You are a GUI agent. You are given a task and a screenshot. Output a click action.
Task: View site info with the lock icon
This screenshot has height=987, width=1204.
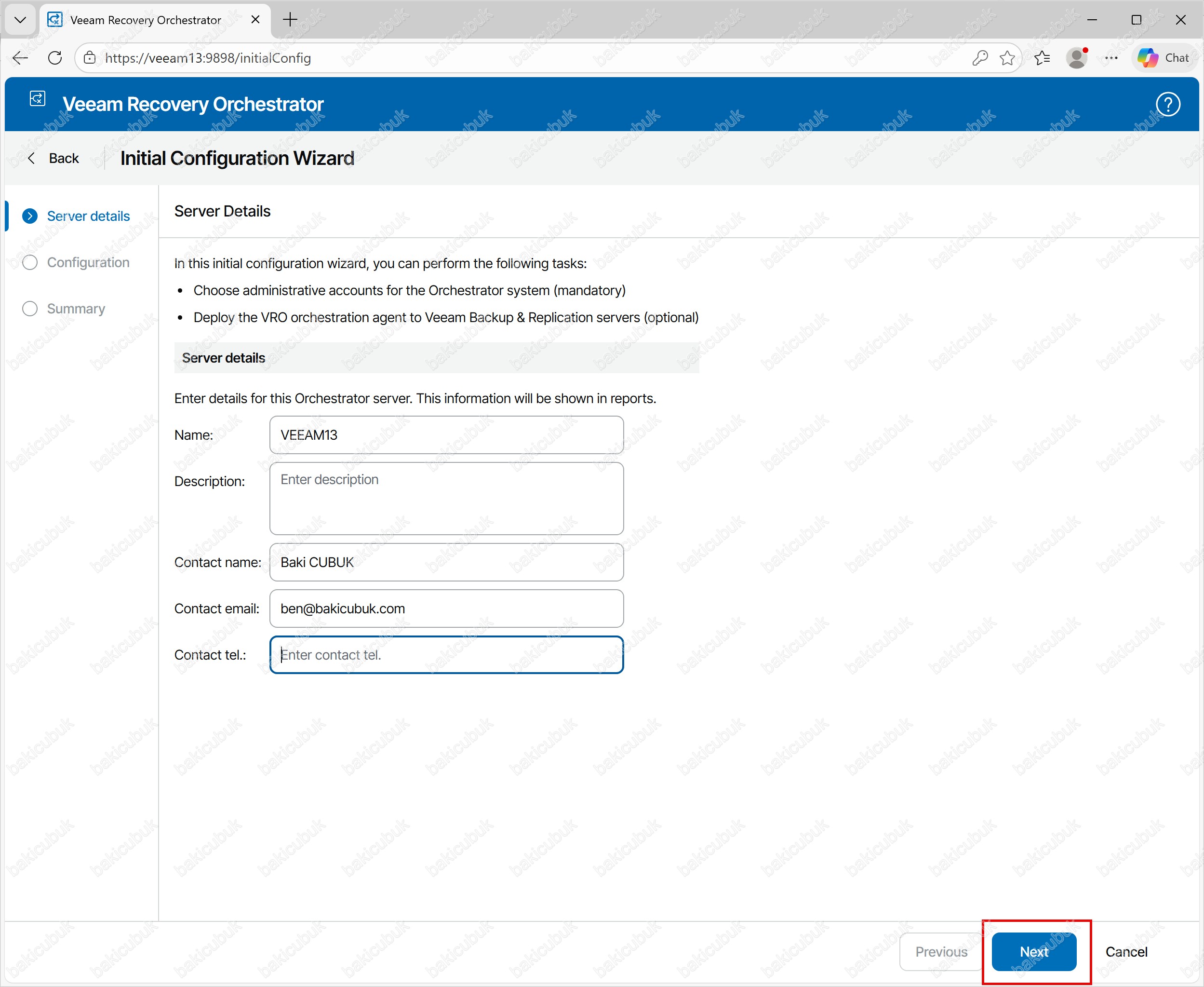click(x=90, y=57)
